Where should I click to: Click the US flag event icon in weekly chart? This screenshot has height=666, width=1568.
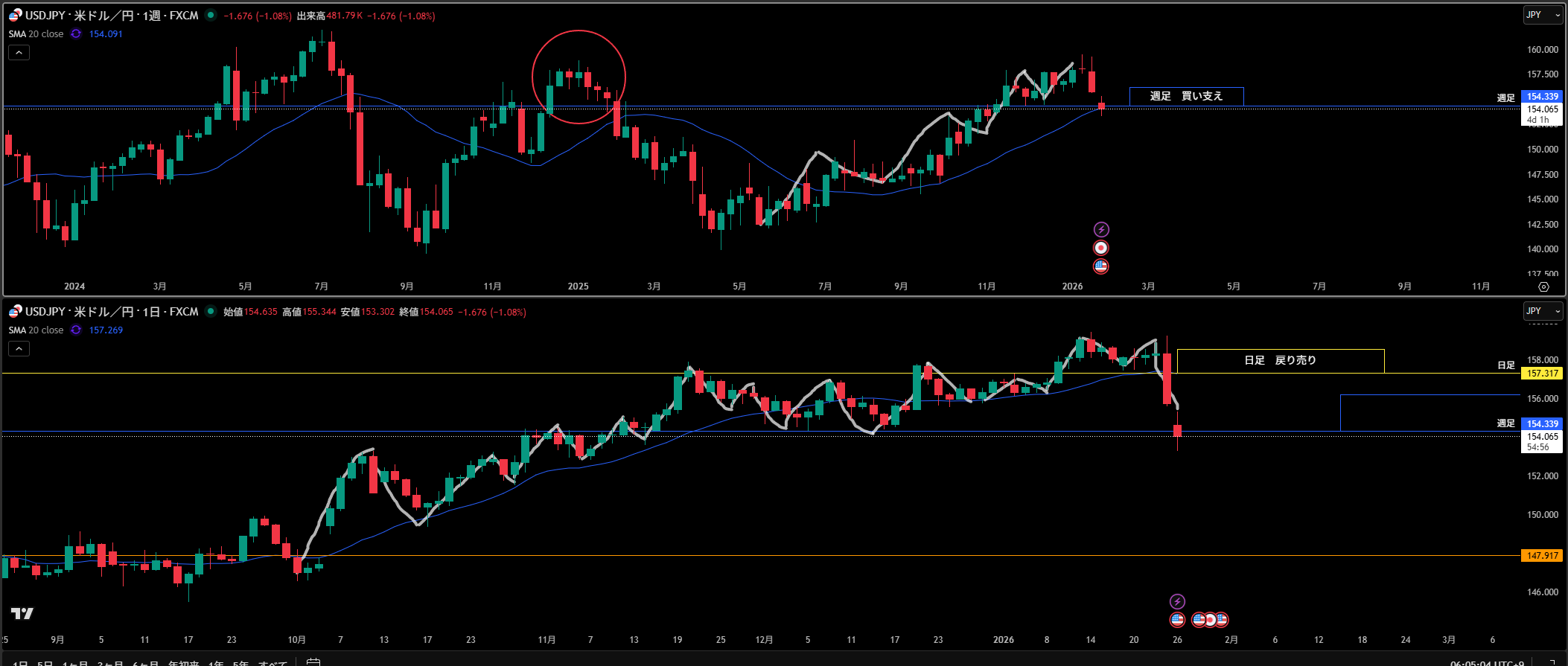[1101, 266]
